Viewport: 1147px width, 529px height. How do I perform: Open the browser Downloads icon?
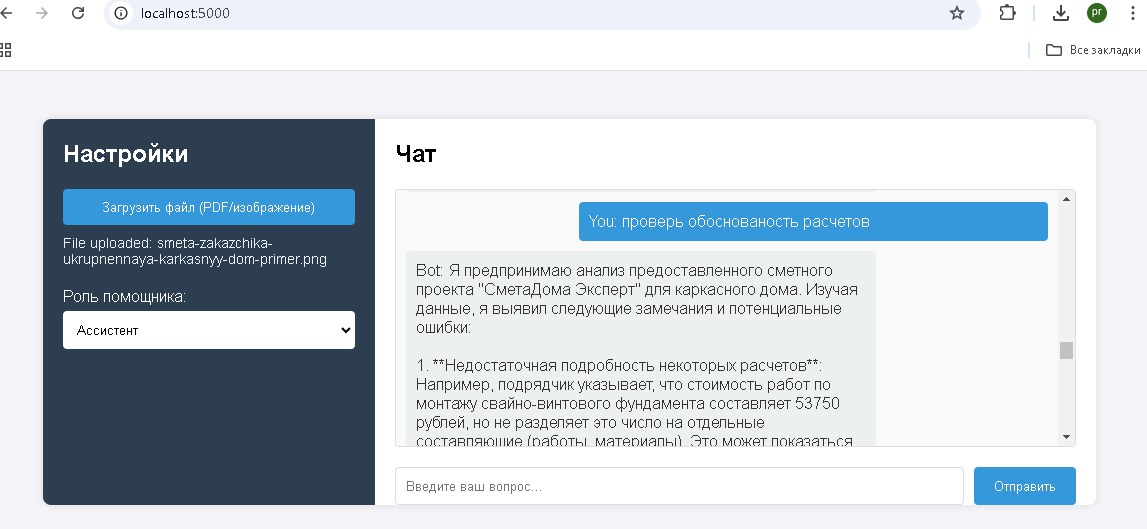coord(1061,13)
